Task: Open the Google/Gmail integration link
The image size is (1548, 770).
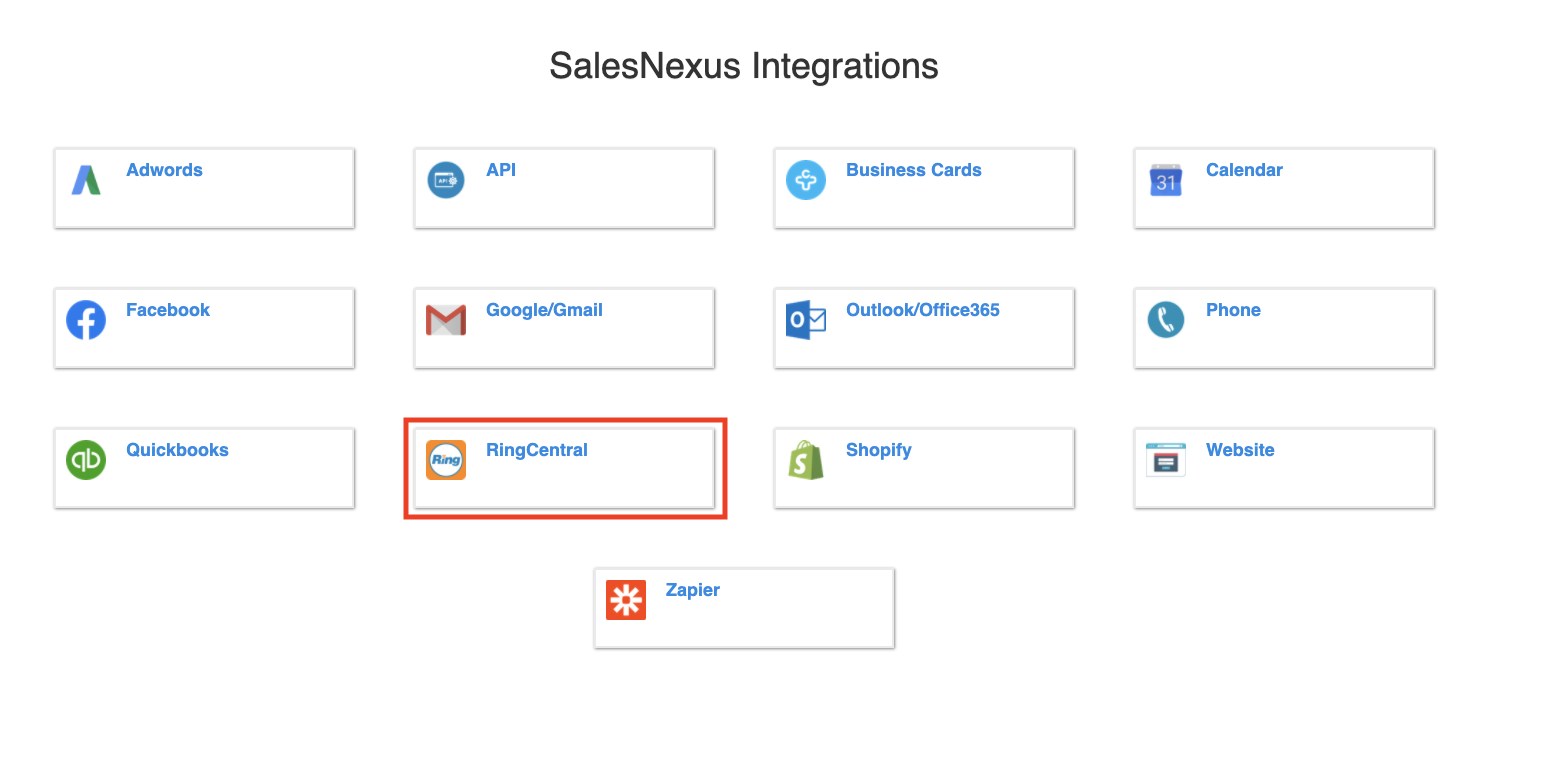Action: [x=544, y=310]
